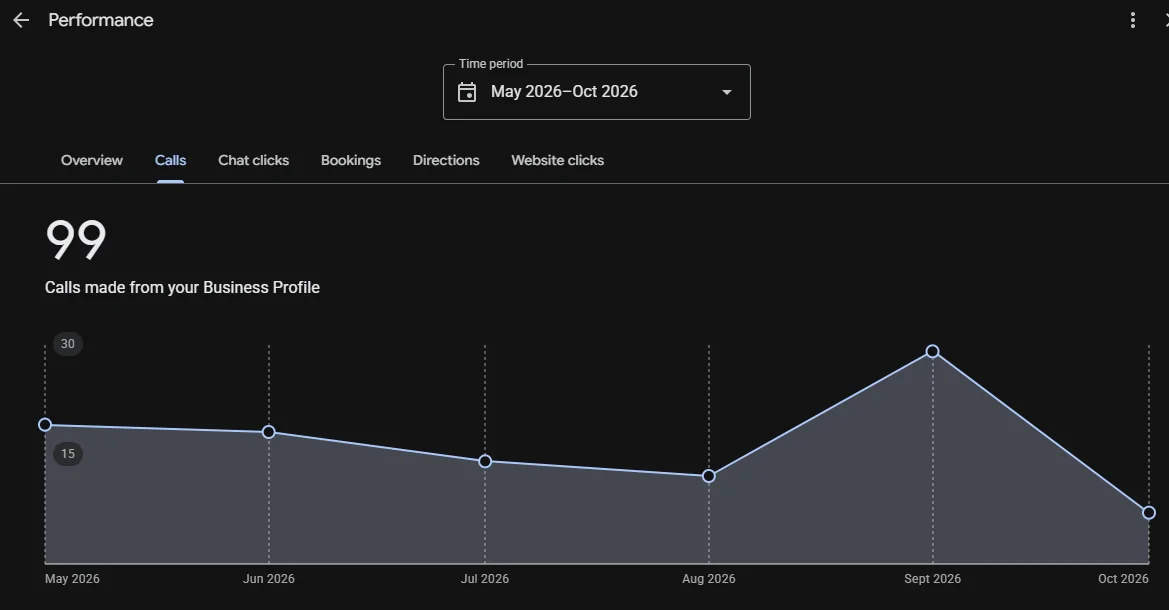Click the 'Performance' page title
The image size is (1169, 610).
point(101,20)
